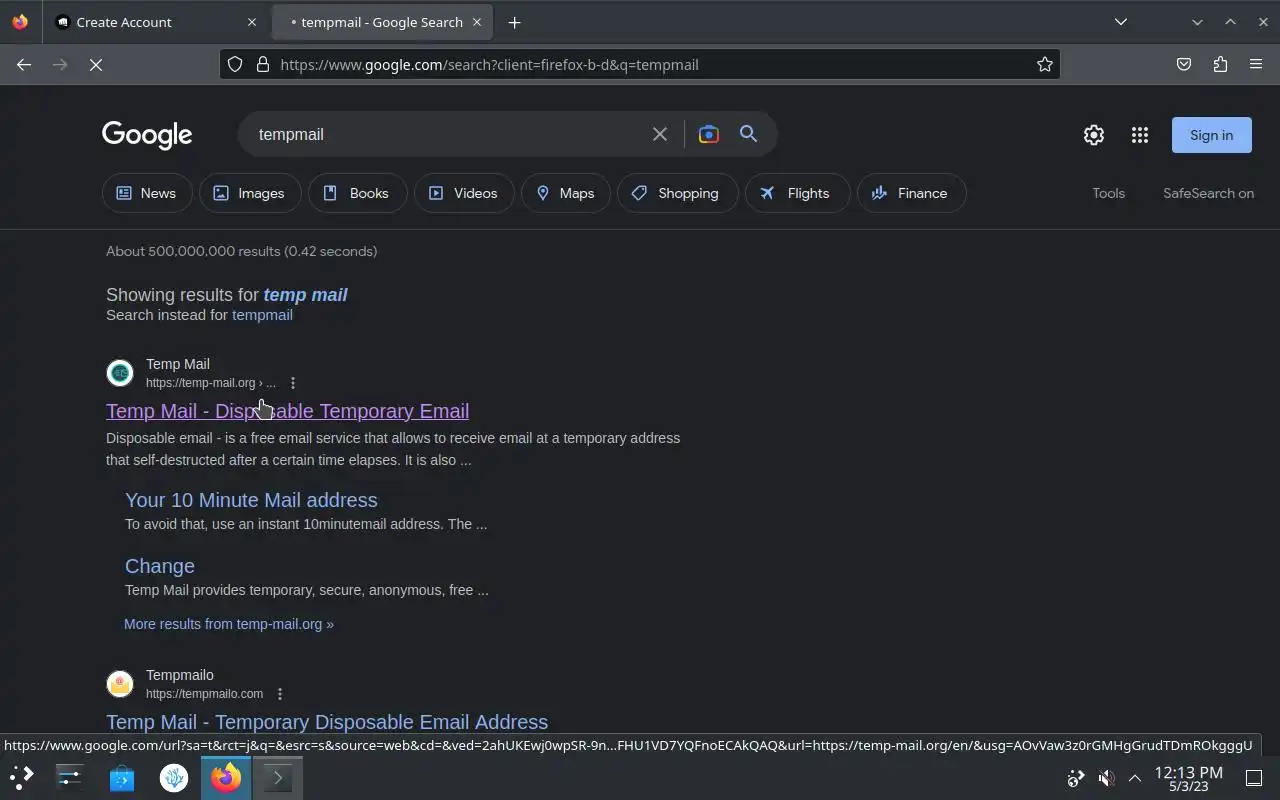Open the Change sitelink
The height and width of the screenshot is (800, 1280).
(x=160, y=566)
